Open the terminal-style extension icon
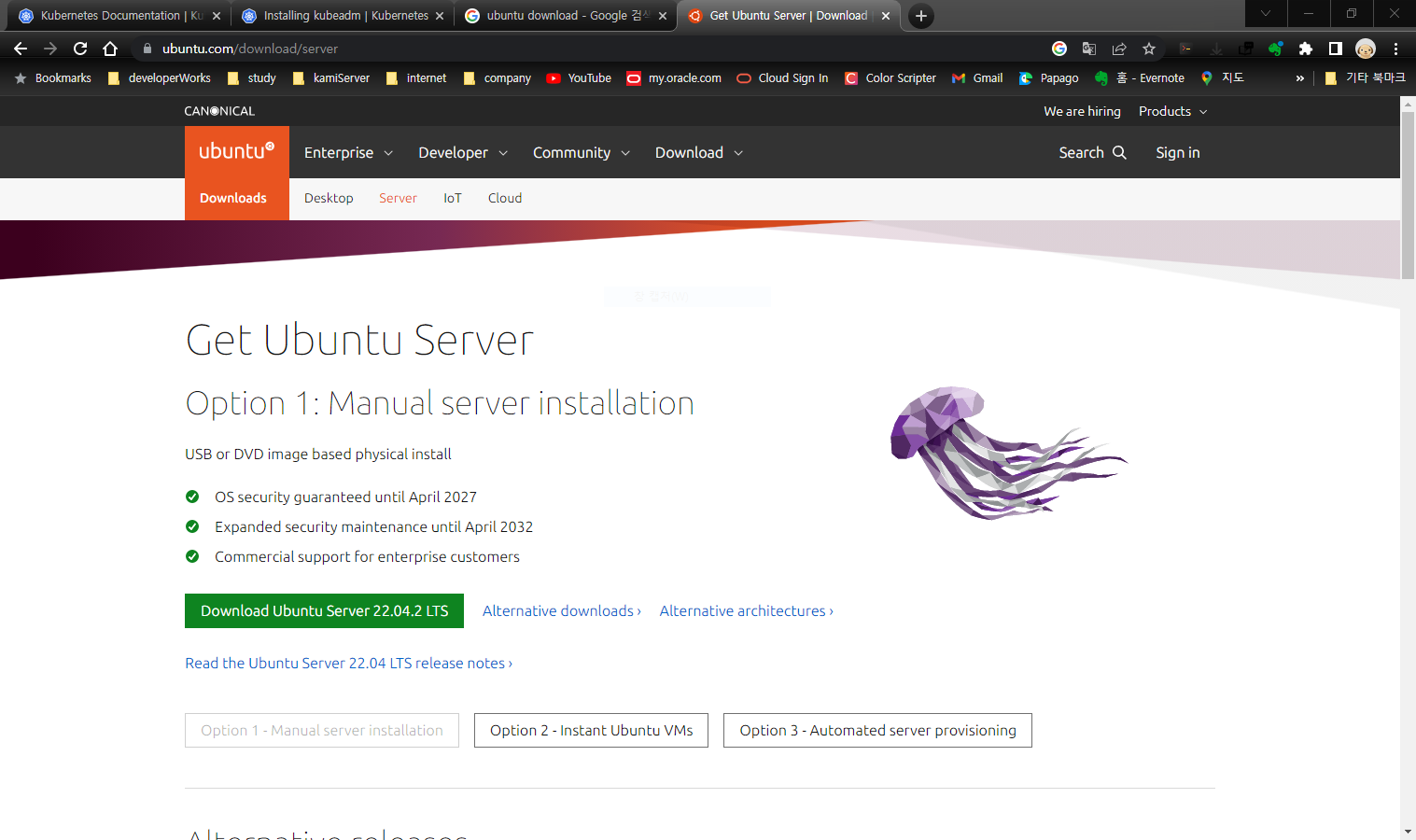This screenshot has width=1416, height=840. click(1185, 49)
